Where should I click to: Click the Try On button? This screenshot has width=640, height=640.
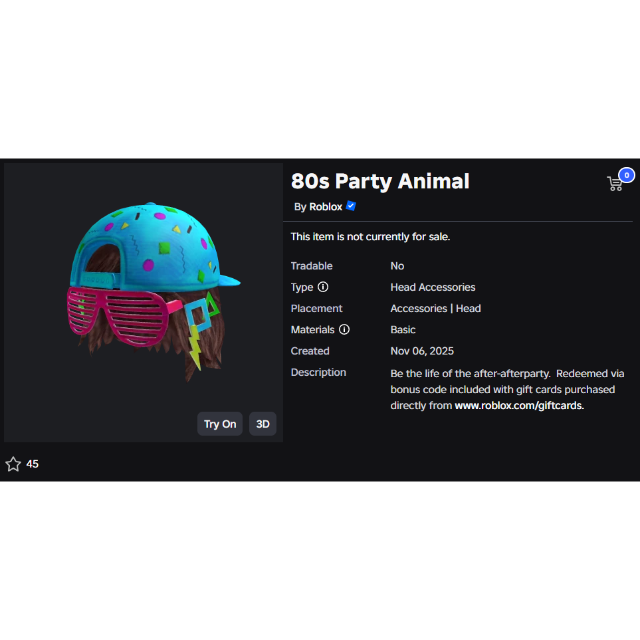point(220,424)
